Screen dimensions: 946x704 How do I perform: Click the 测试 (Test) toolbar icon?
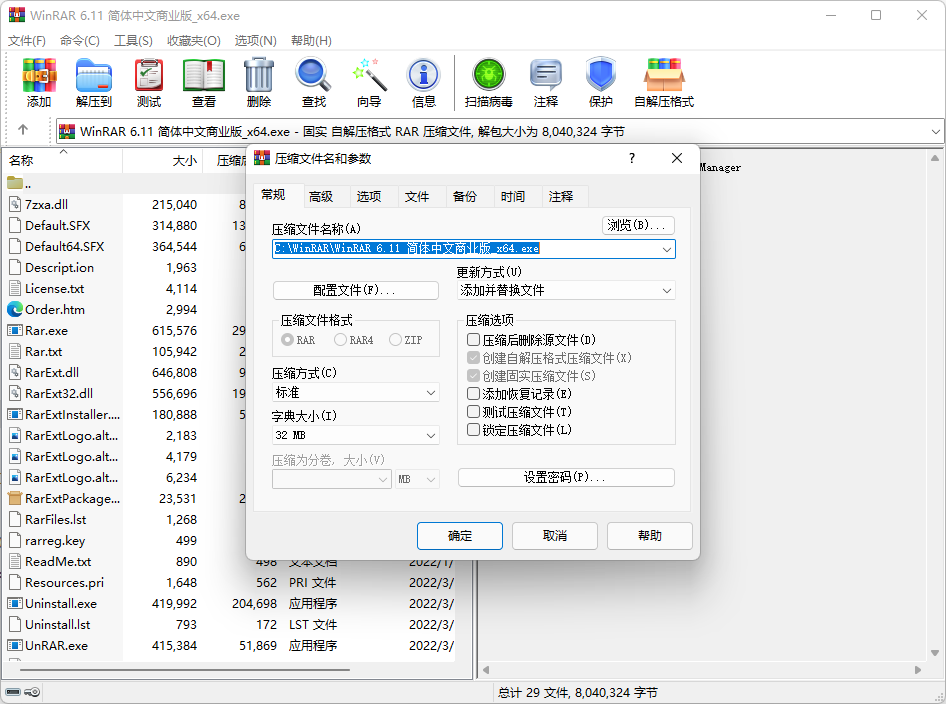[149, 82]
